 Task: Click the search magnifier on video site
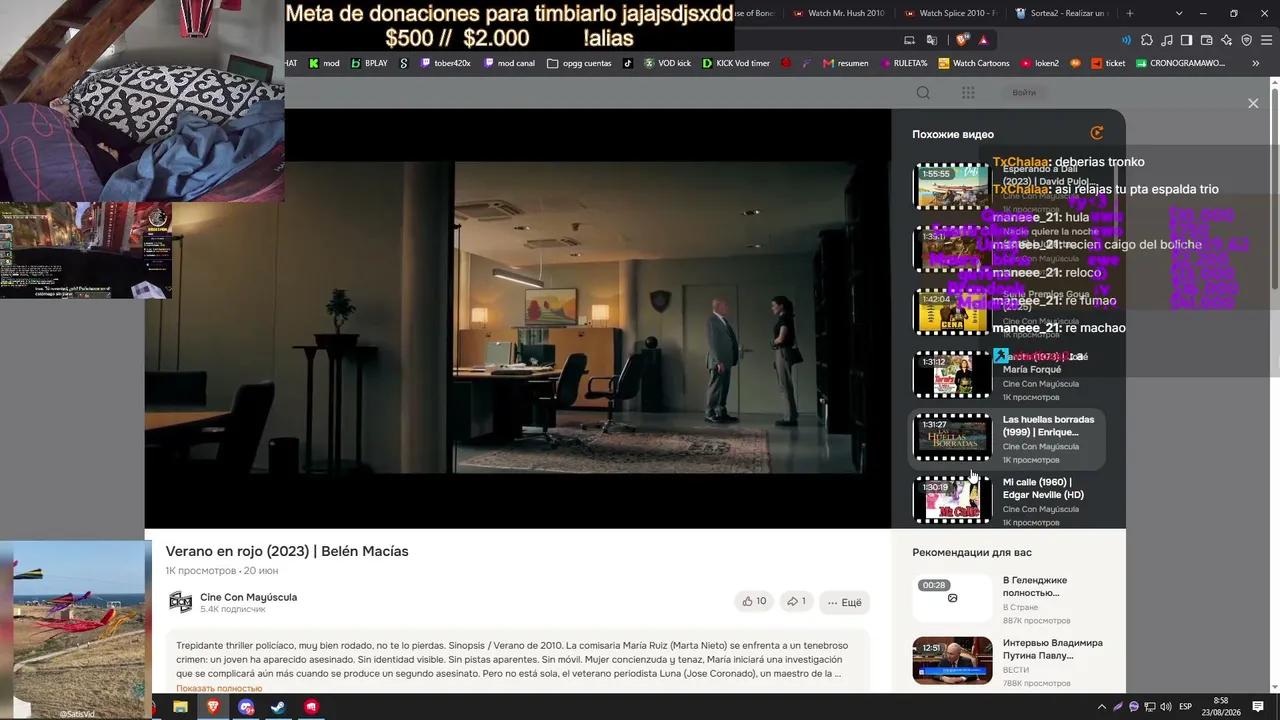click(923, 92)
